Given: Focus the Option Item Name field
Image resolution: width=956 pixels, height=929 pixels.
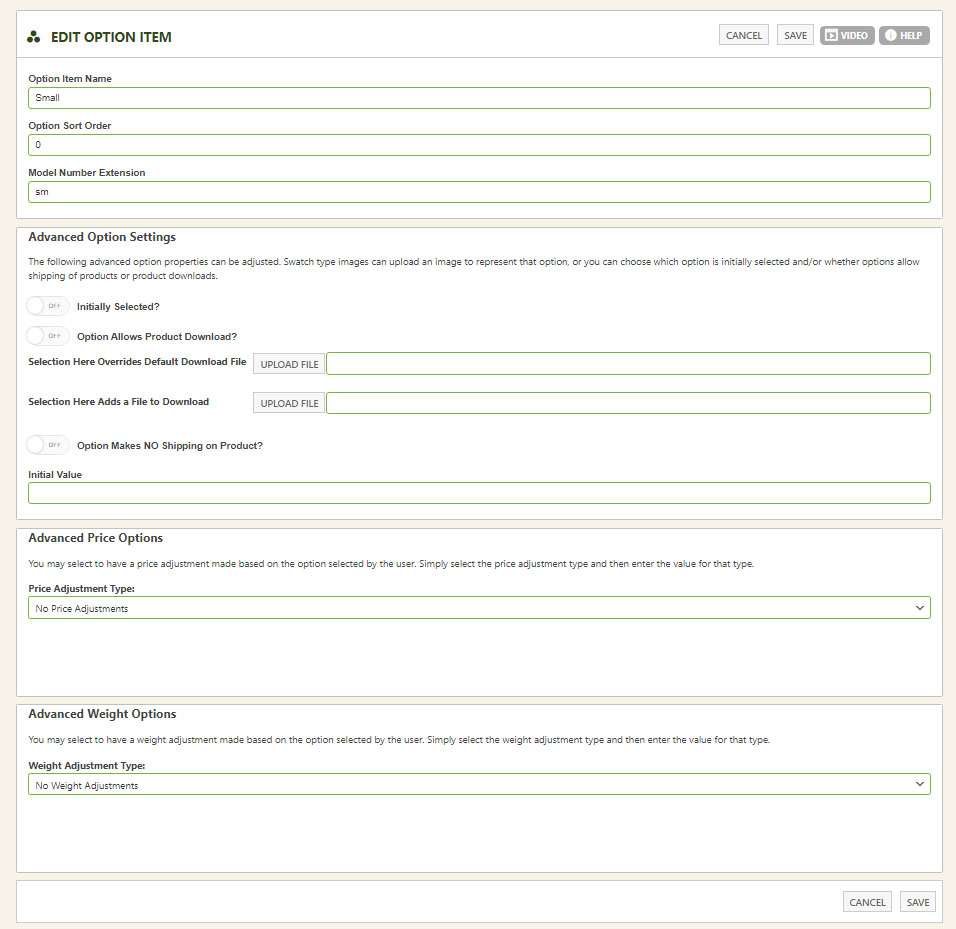Looking at the screenshot, I should pyautogui.click(x=479, y=98).
